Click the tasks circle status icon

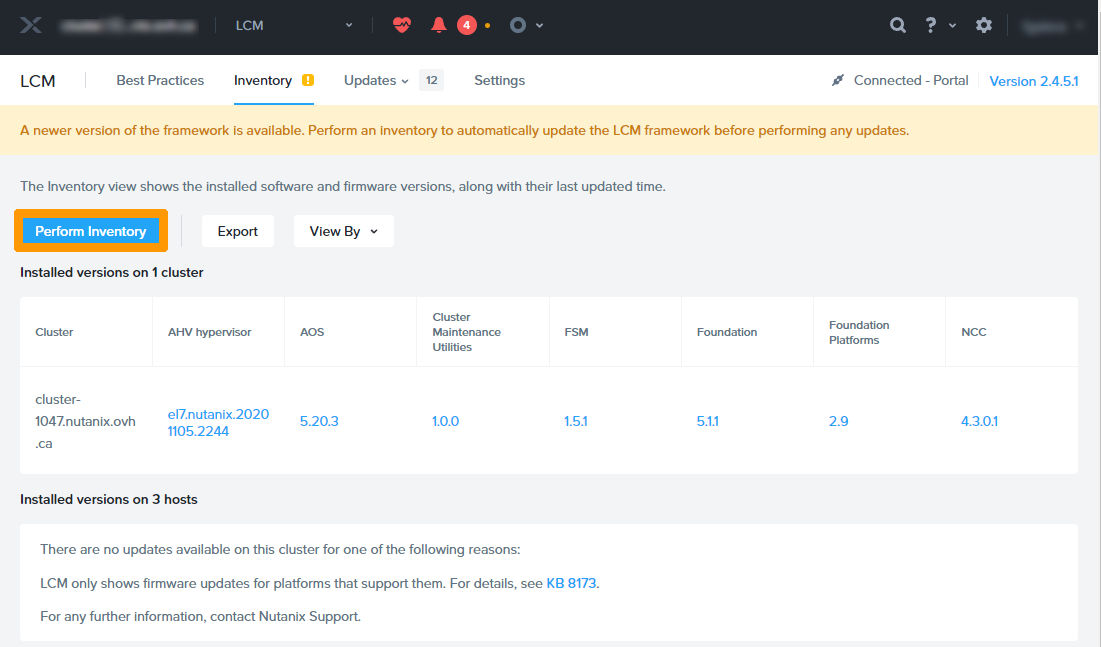click(x=518, y=25)
